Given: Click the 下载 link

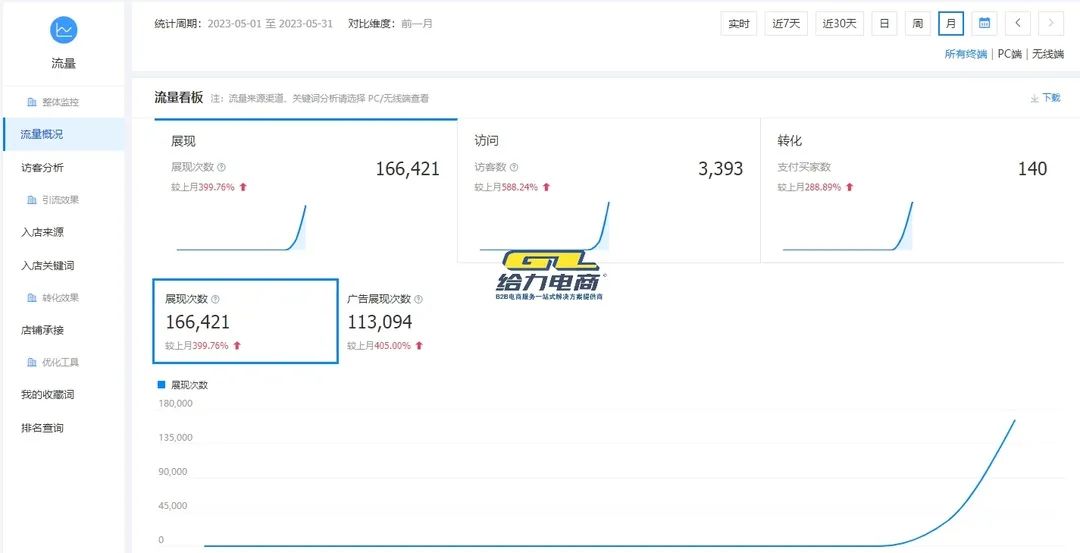Looking at the screenshot, I should (1052, 98).
